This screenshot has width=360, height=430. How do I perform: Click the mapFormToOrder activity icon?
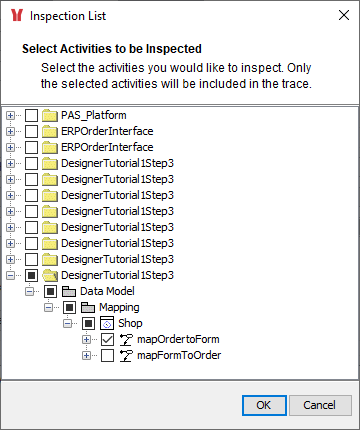pyautogui.click(x=126, y=355)
